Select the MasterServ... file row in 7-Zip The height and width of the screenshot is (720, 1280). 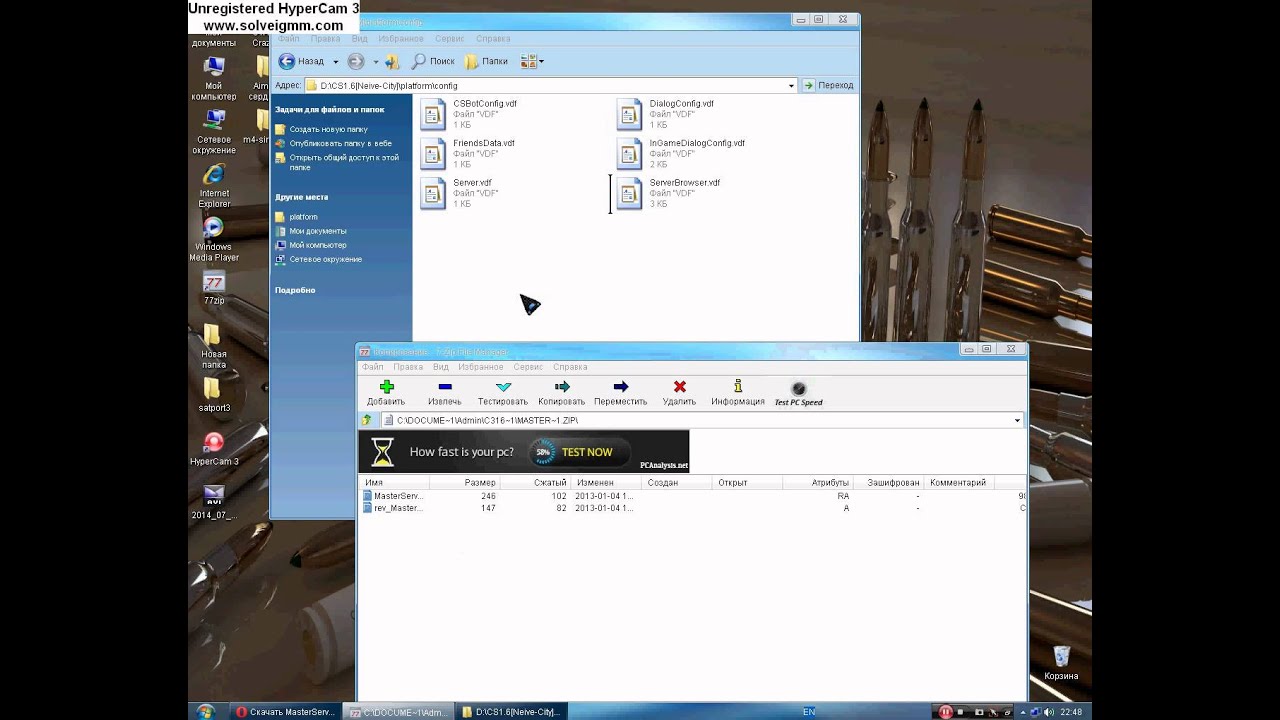click(693, 496)
